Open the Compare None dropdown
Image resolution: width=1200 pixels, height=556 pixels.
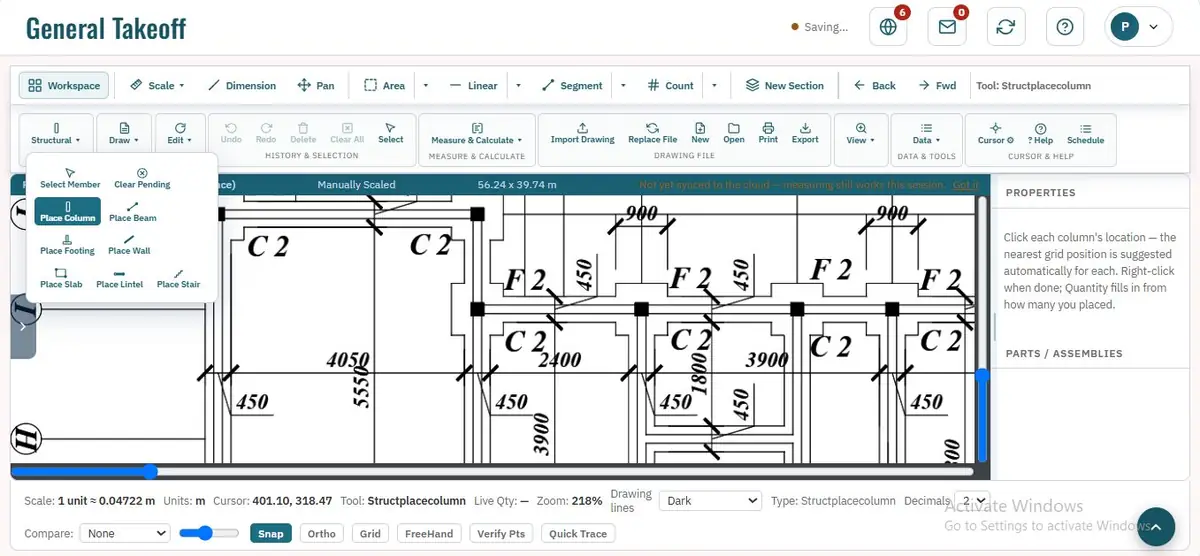pos(125,534)
